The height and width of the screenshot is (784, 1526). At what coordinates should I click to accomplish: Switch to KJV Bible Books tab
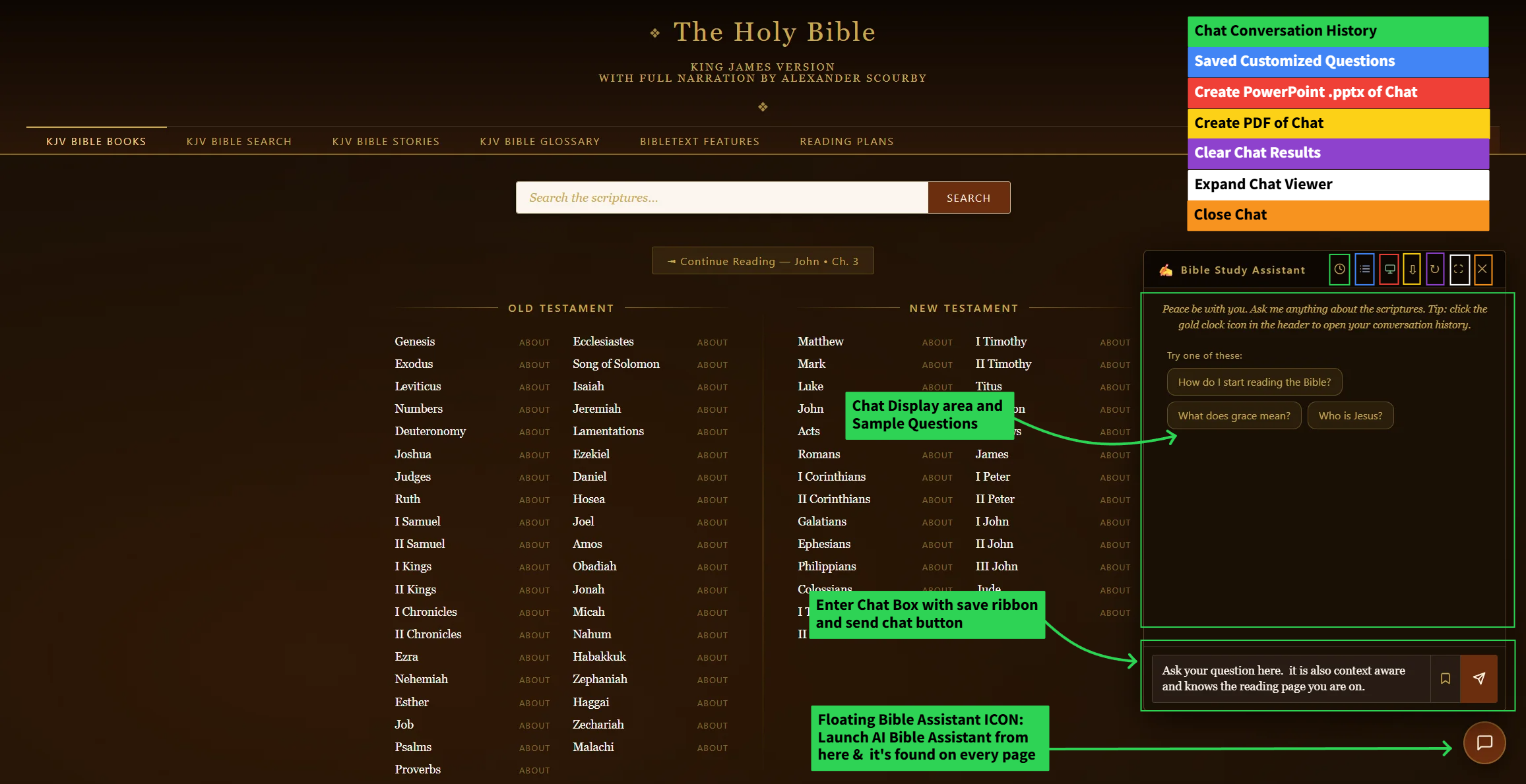[96, 141]
